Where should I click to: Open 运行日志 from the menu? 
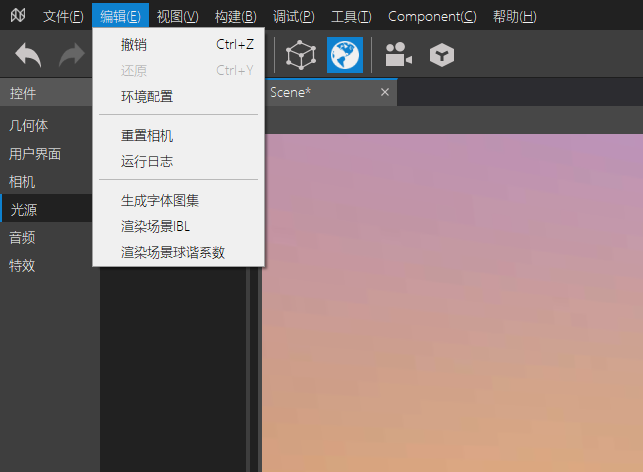tap(178, 162)
